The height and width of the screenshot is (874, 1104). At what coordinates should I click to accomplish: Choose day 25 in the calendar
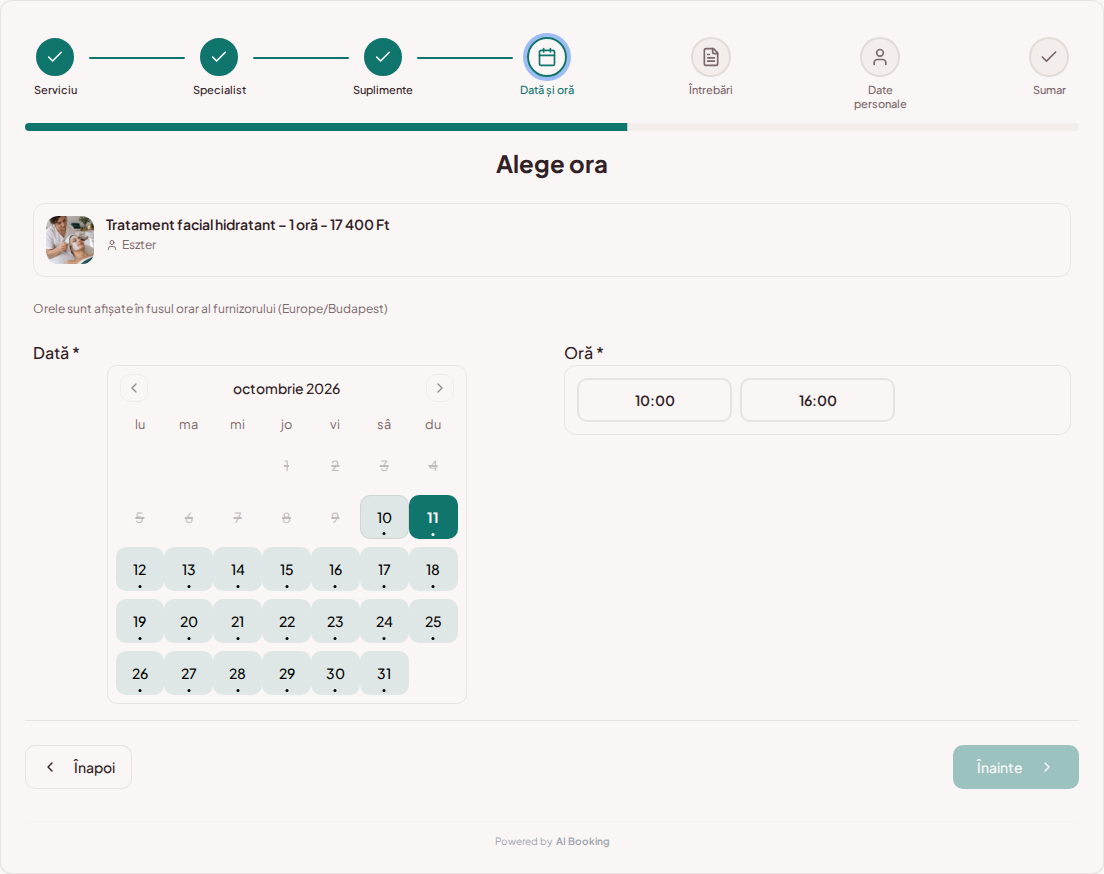click(x=433, y=622)
